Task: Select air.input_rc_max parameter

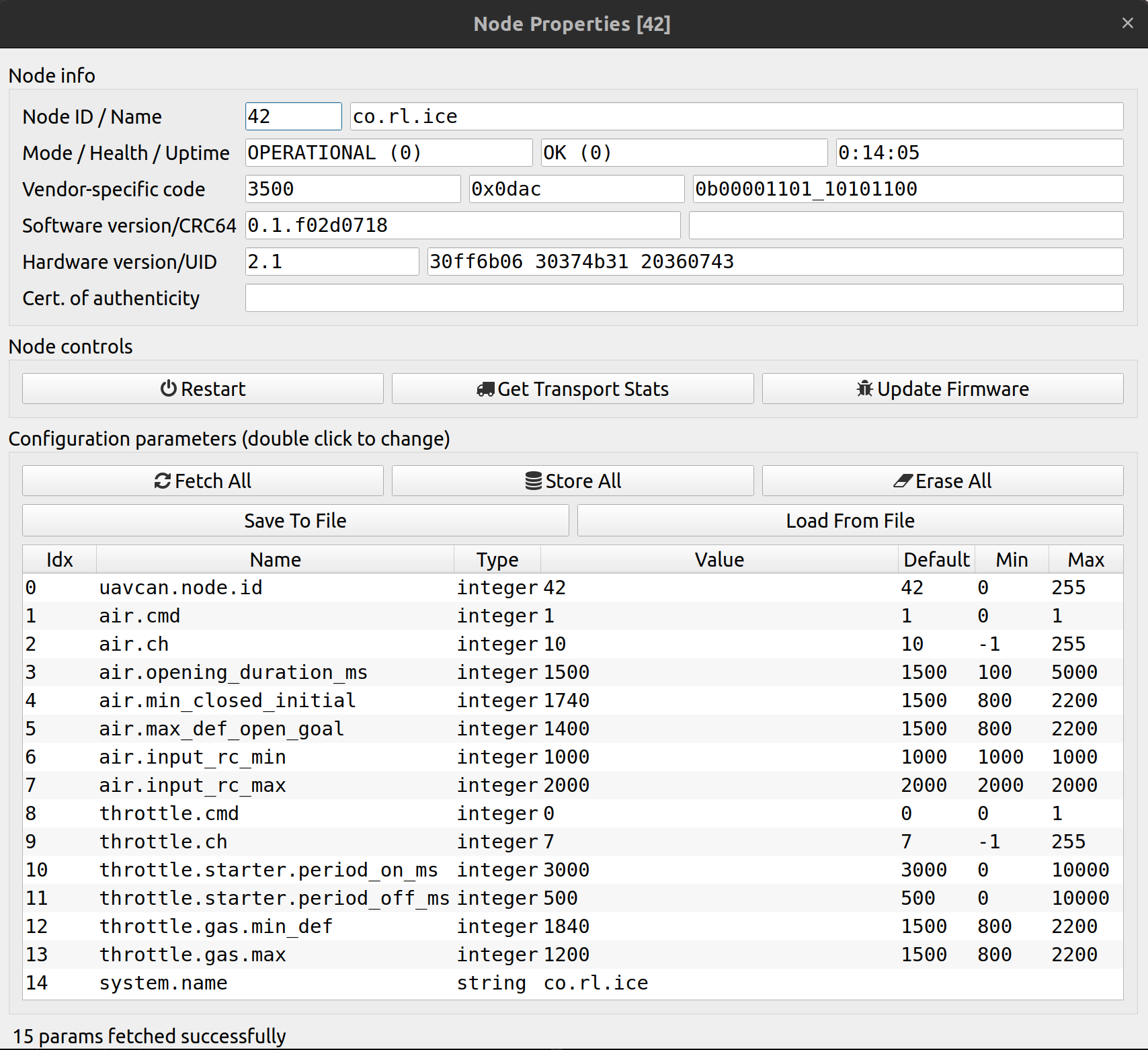Action: 192,785
